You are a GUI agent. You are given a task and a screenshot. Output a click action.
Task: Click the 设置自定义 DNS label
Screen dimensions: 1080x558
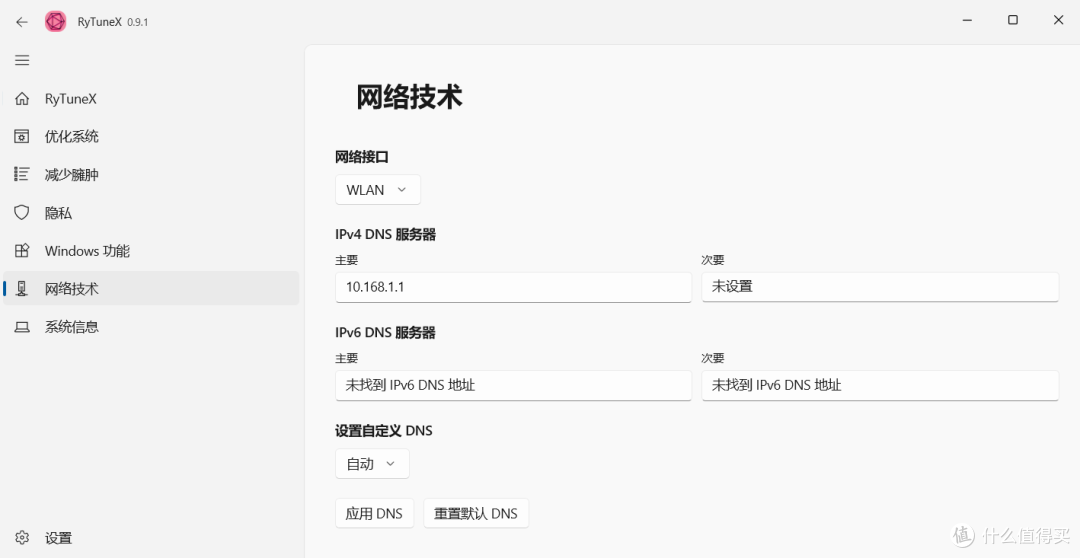point(384,431)
